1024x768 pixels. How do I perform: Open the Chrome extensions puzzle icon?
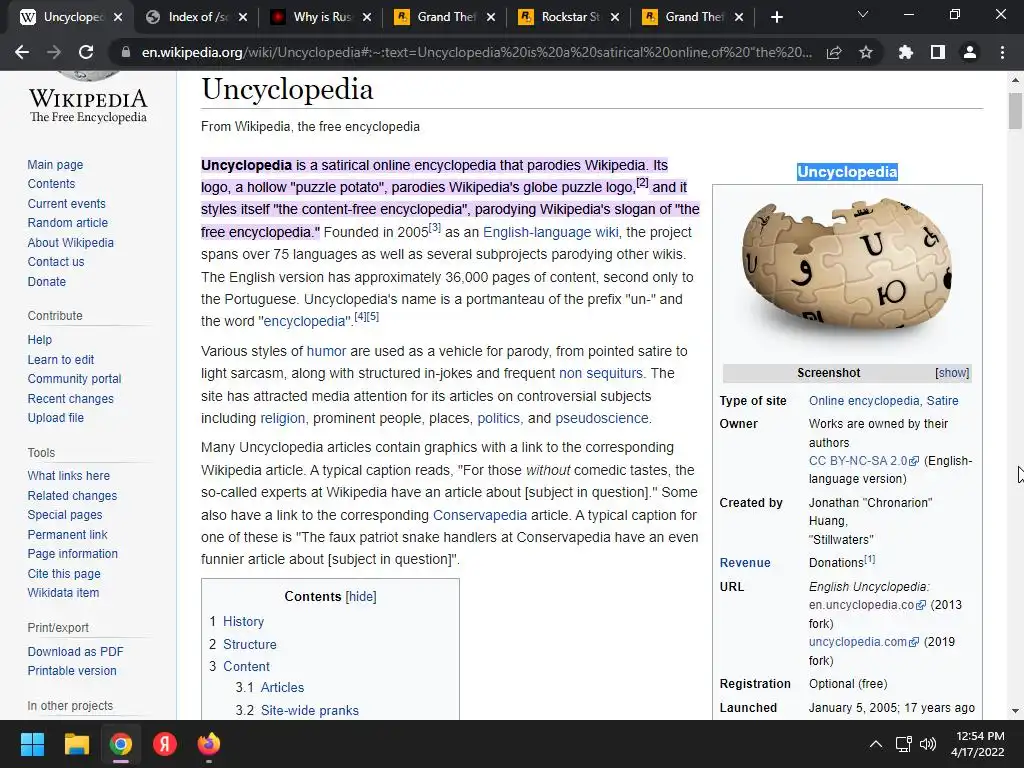tap(906, 52)
